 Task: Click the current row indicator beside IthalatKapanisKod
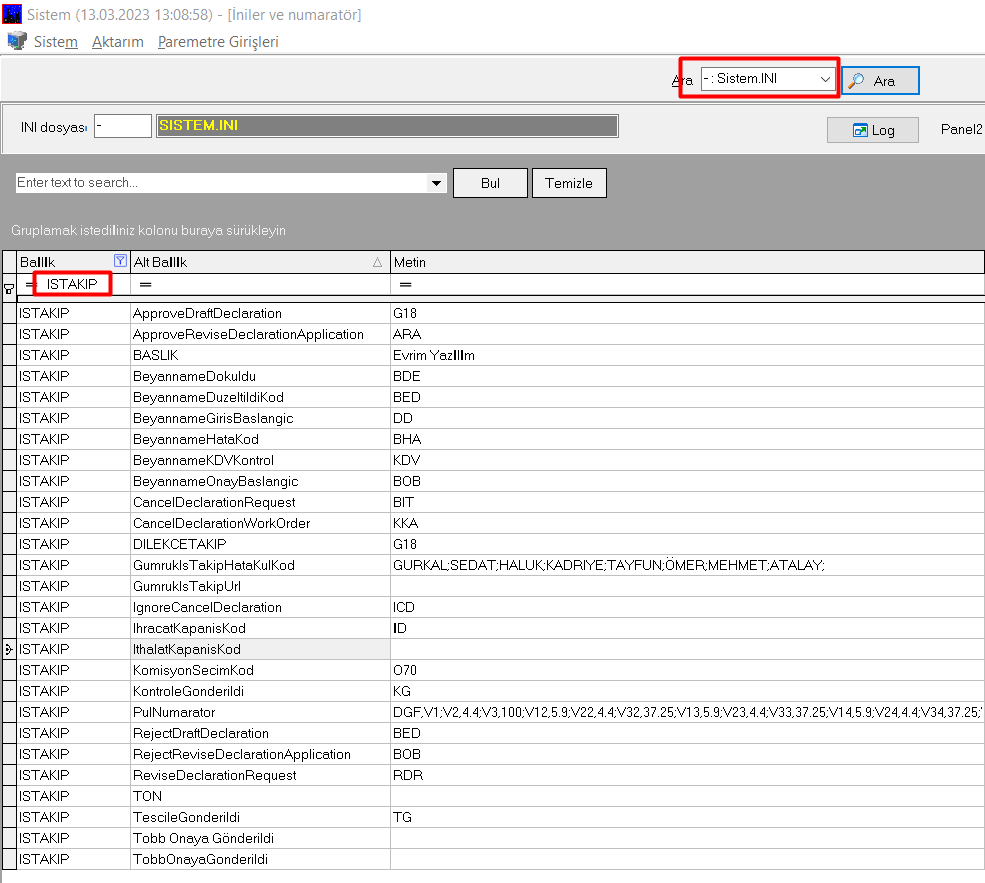[9, 649]
